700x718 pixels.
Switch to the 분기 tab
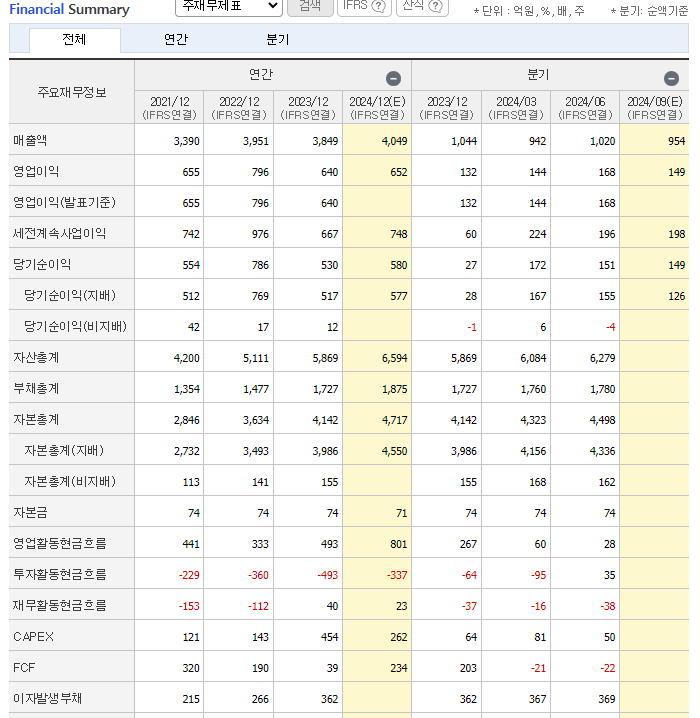(277, 39)
